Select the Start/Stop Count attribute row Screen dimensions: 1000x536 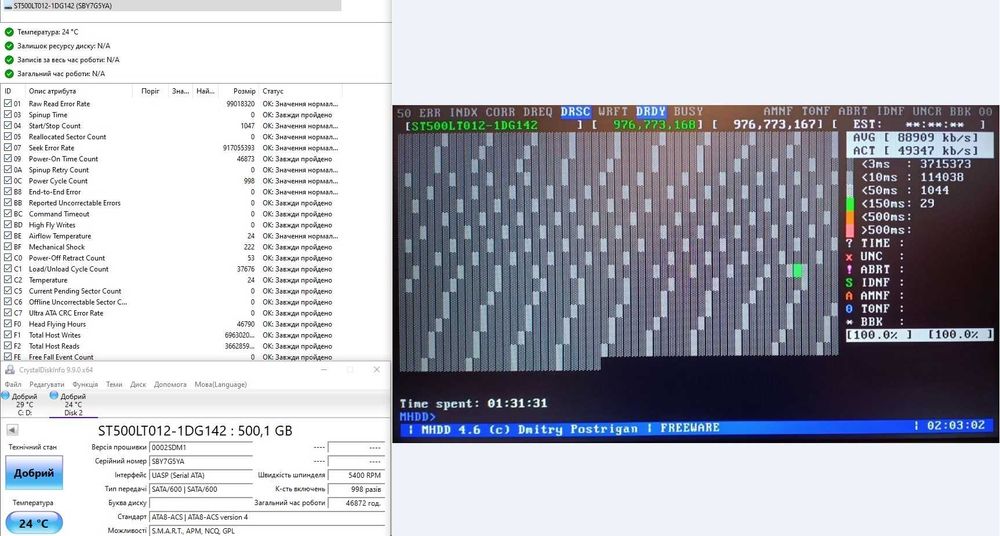pyautogui.click(x=172, y=126)
